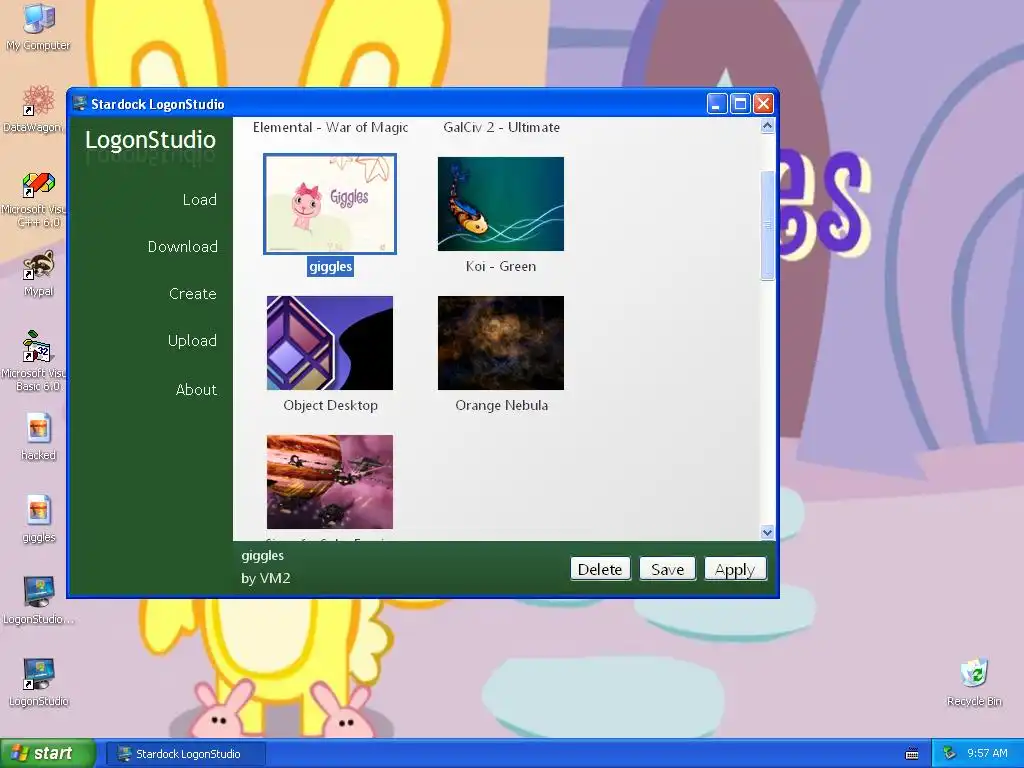Select the spaceship planet logon thumbnail
The image size is (1024, 768).
(330, 482)
